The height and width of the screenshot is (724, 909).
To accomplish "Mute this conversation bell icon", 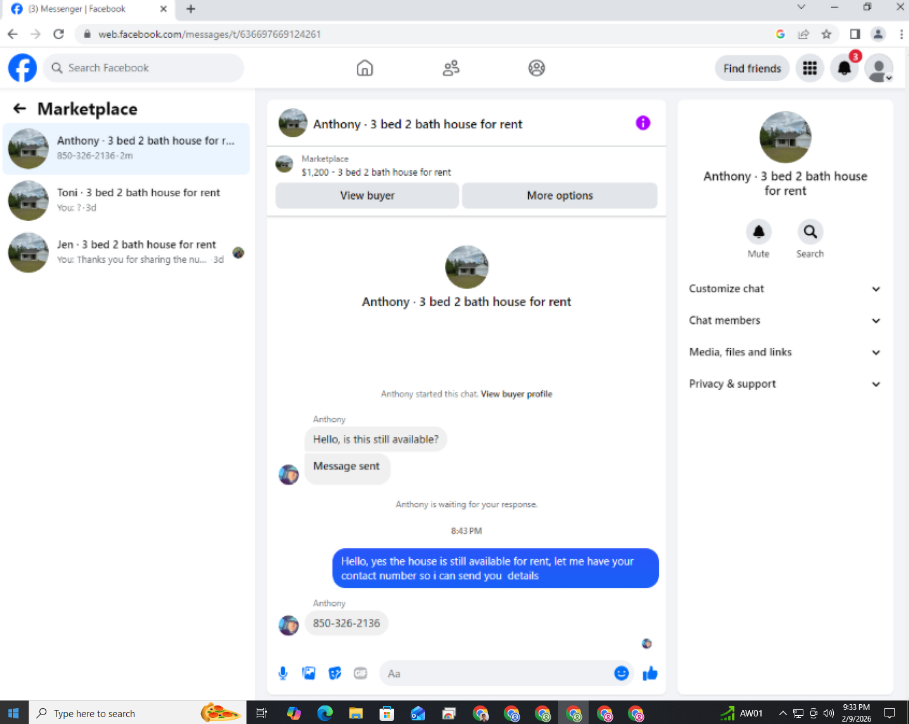I will [758, 232].
